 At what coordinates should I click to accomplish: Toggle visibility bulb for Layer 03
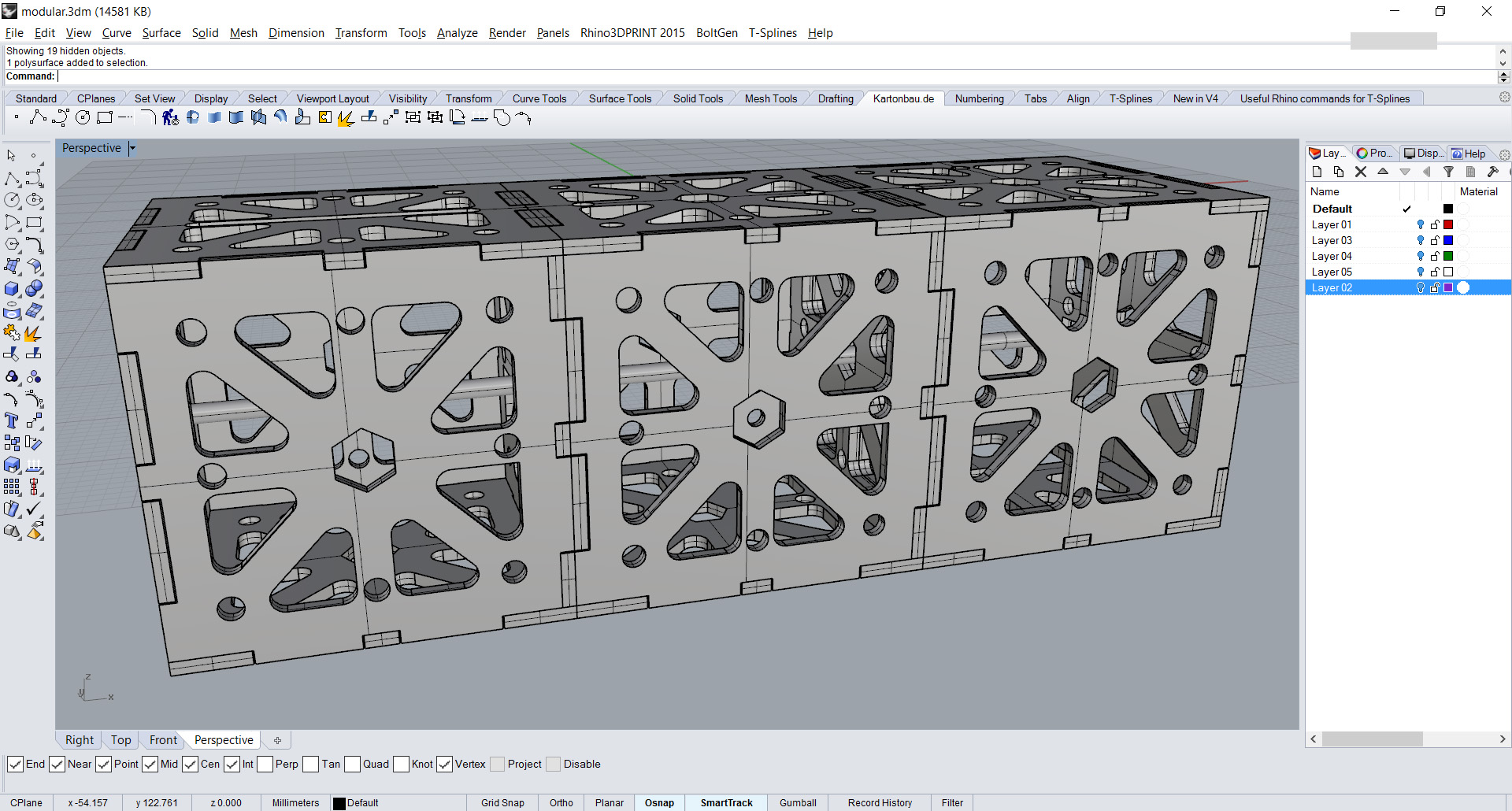(1421, 240)
